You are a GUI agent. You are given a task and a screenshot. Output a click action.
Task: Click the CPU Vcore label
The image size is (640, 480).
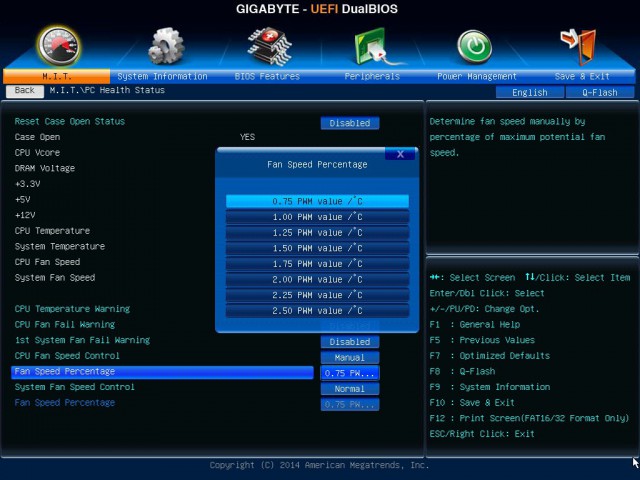click(x=38, y=153)
